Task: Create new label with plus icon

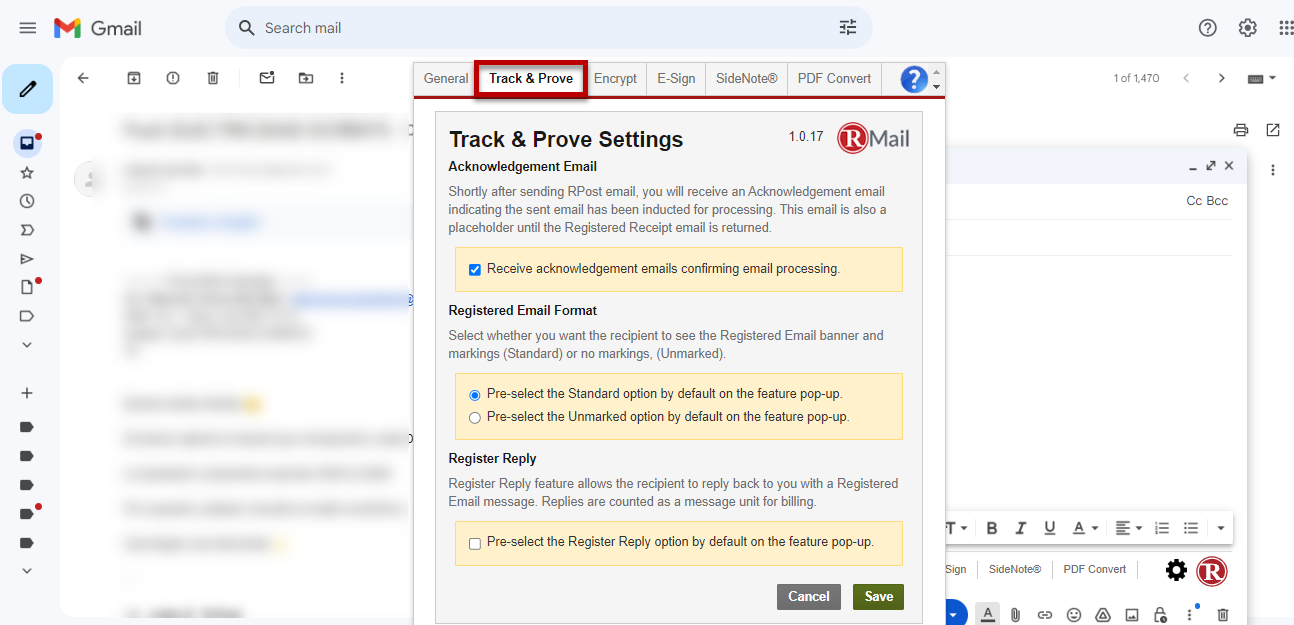Action: click(x=27, y=393)
